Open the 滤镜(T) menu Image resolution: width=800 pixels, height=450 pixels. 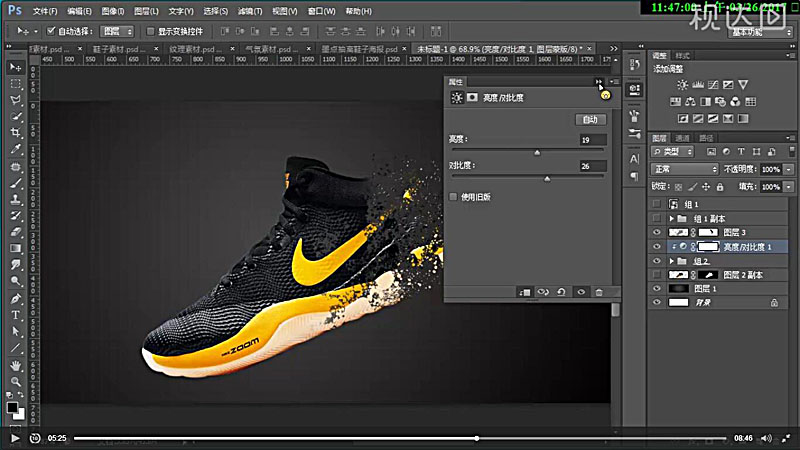point(249,11)
